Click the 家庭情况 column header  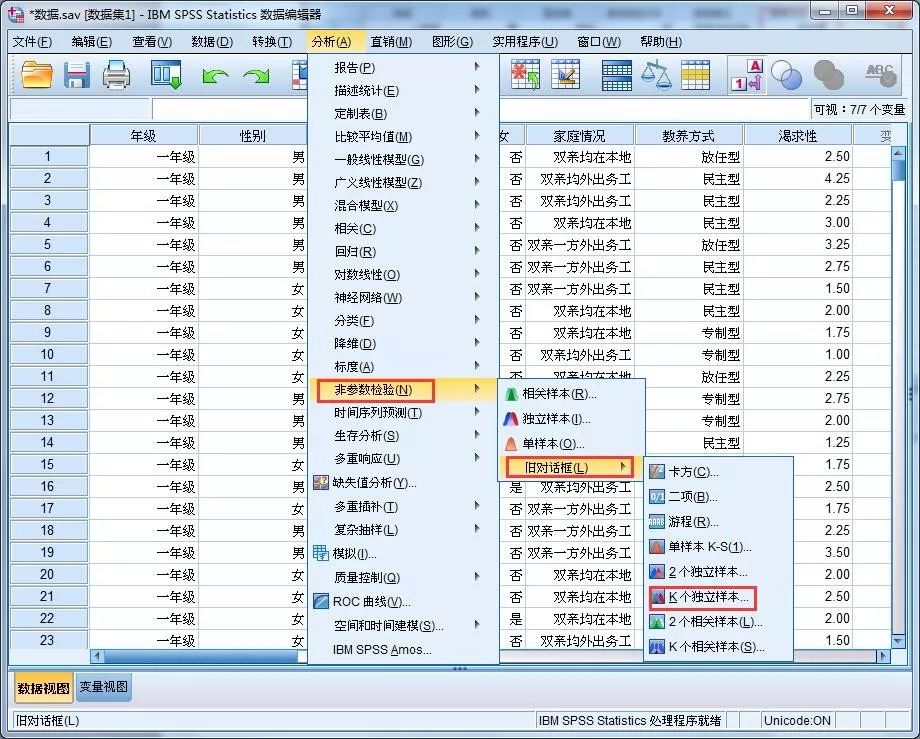pos(580,136)
